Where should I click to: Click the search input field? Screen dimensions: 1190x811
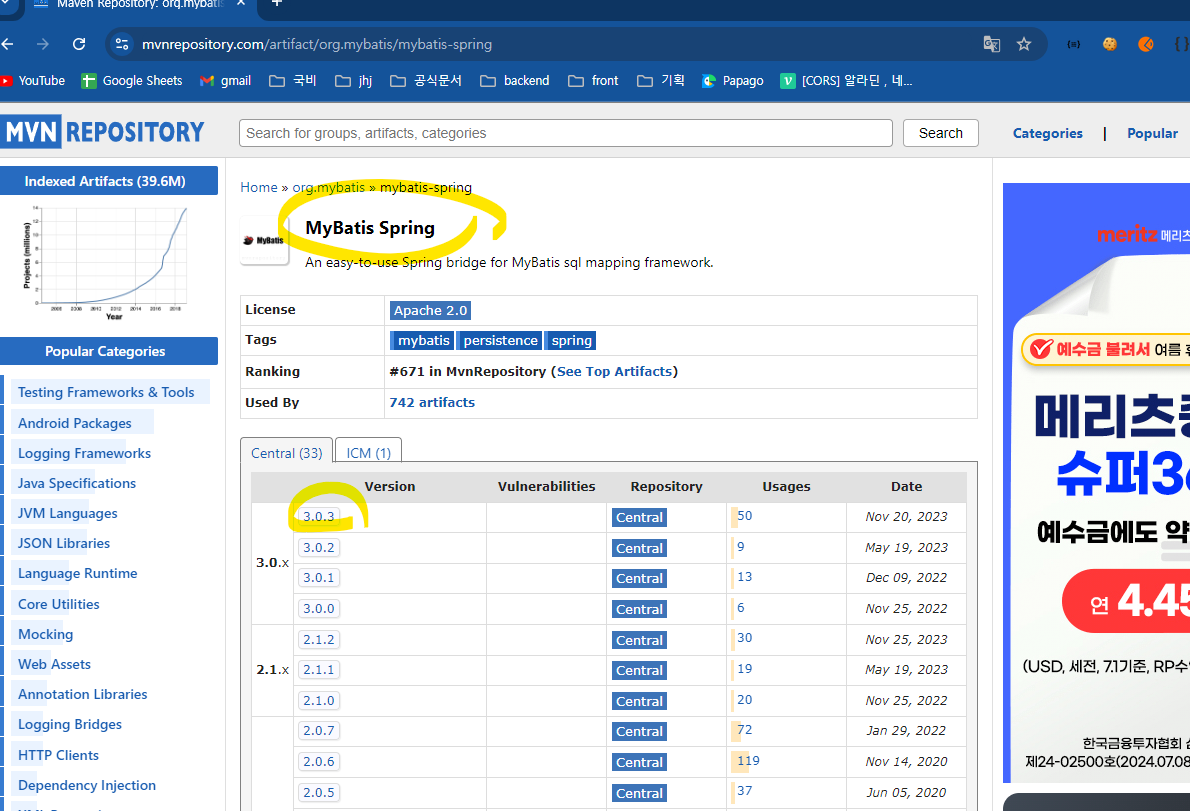click(x=565, y=133)
